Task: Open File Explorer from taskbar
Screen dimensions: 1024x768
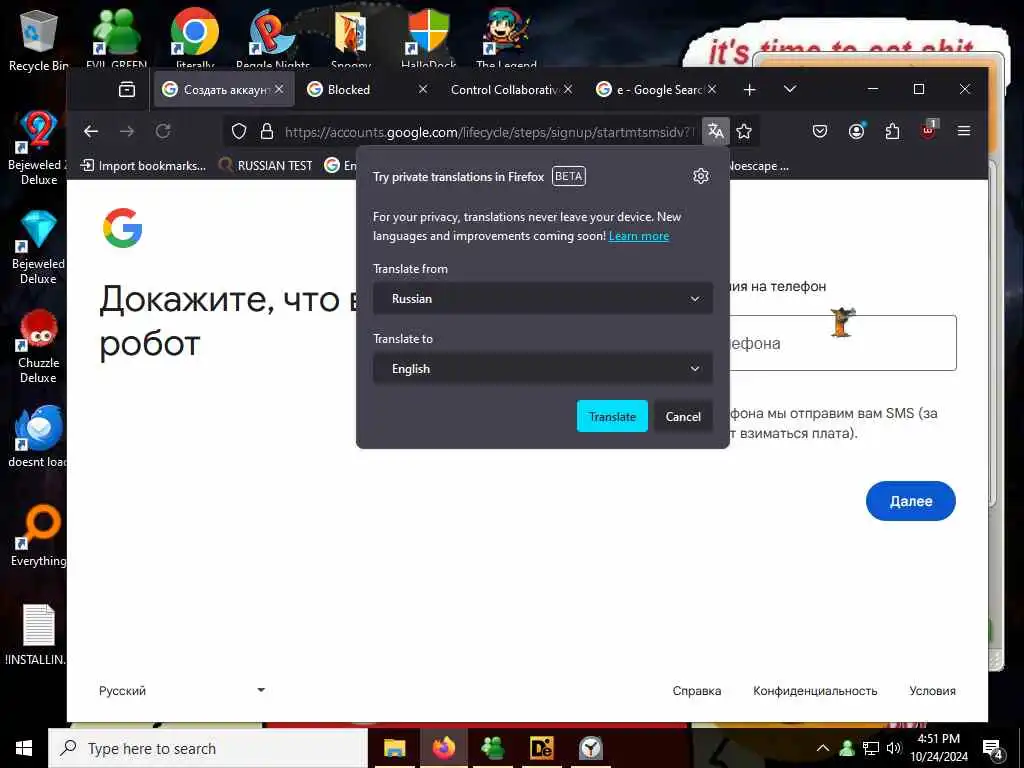Action: (394, 748)
